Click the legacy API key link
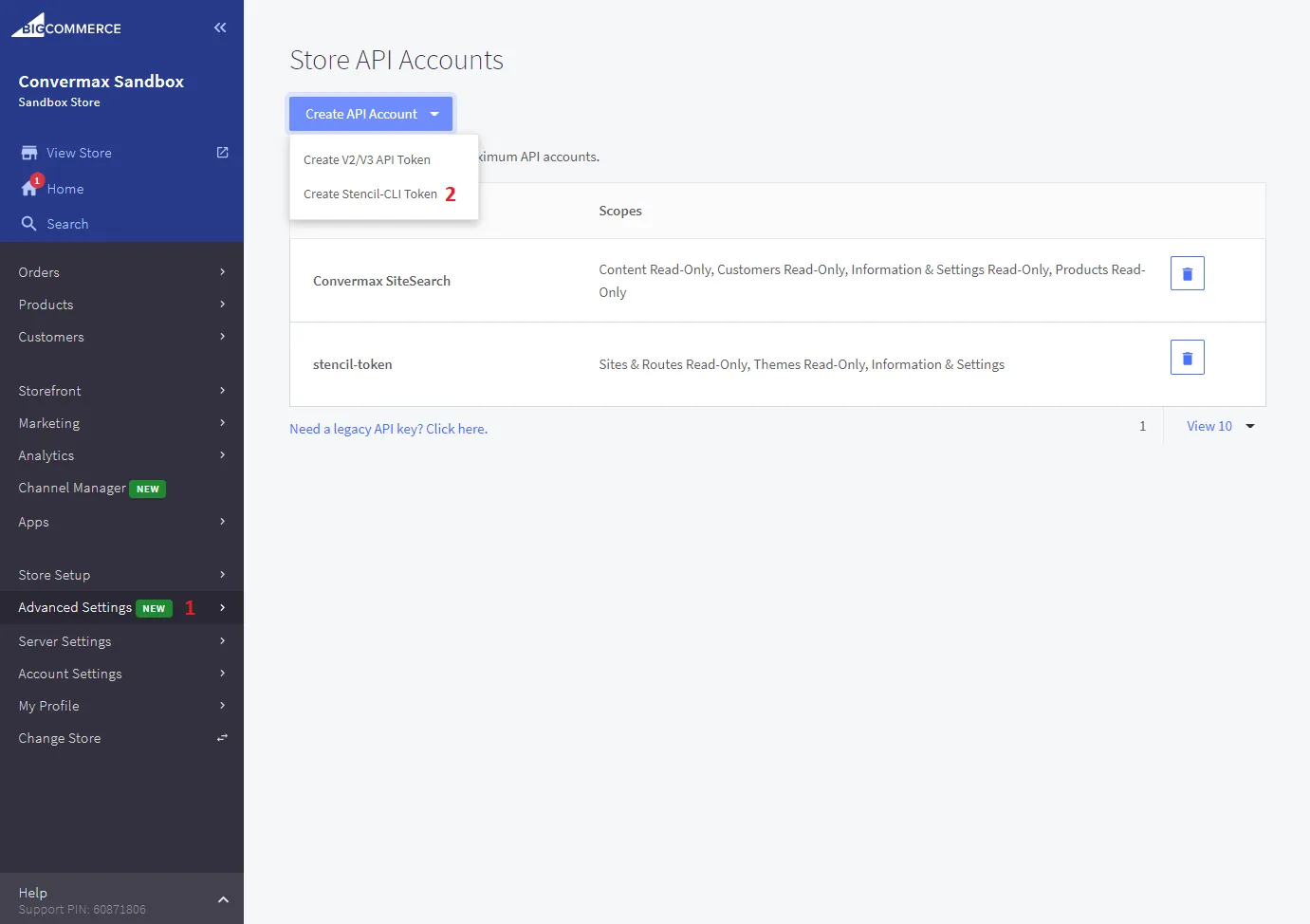1310x924 pixels. click(x=388, y=429)
